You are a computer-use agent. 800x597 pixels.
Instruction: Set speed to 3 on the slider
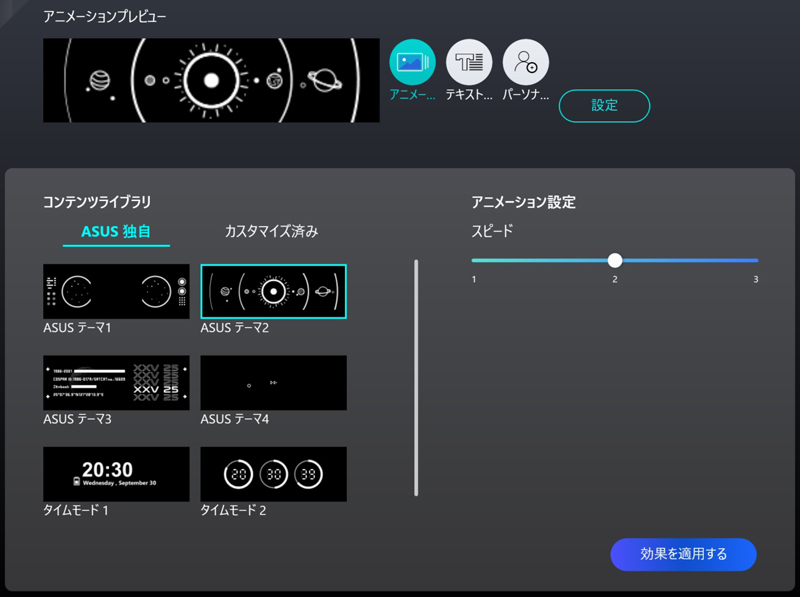[756, 259]
